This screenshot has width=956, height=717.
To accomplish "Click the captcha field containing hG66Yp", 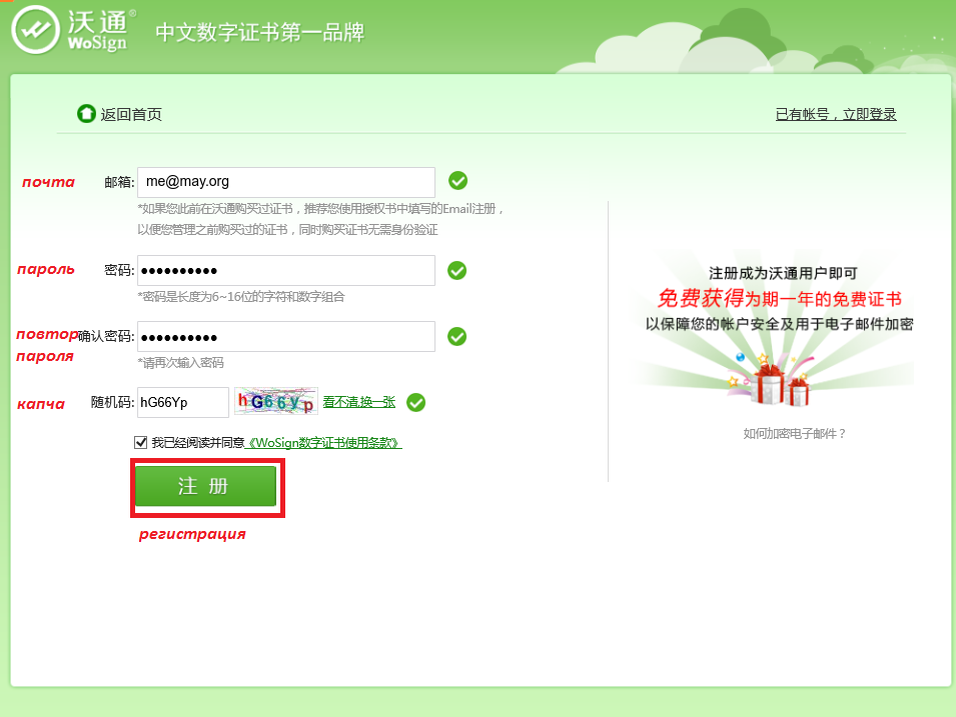I will 183,402.
